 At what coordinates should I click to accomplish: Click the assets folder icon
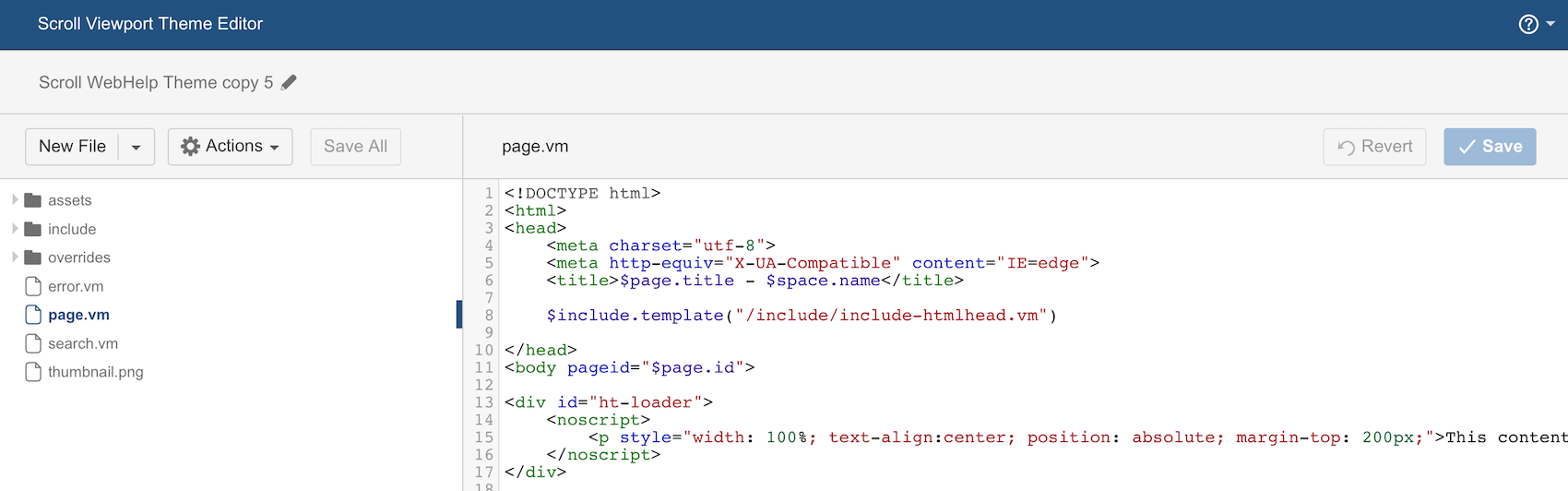tap(33, 200)
